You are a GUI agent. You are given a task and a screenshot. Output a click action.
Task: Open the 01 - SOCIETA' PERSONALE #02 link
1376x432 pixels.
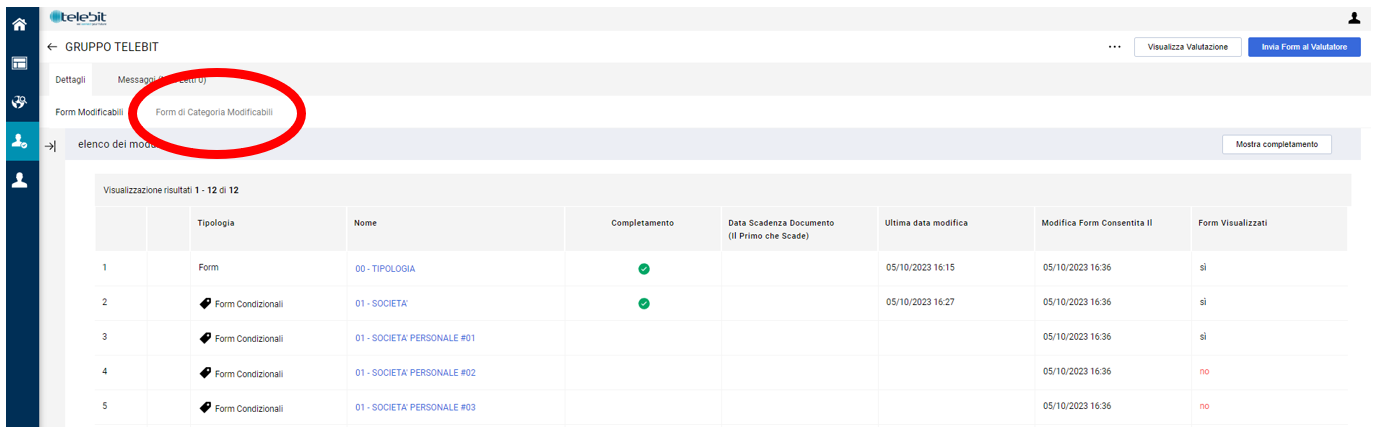(415, 372)
